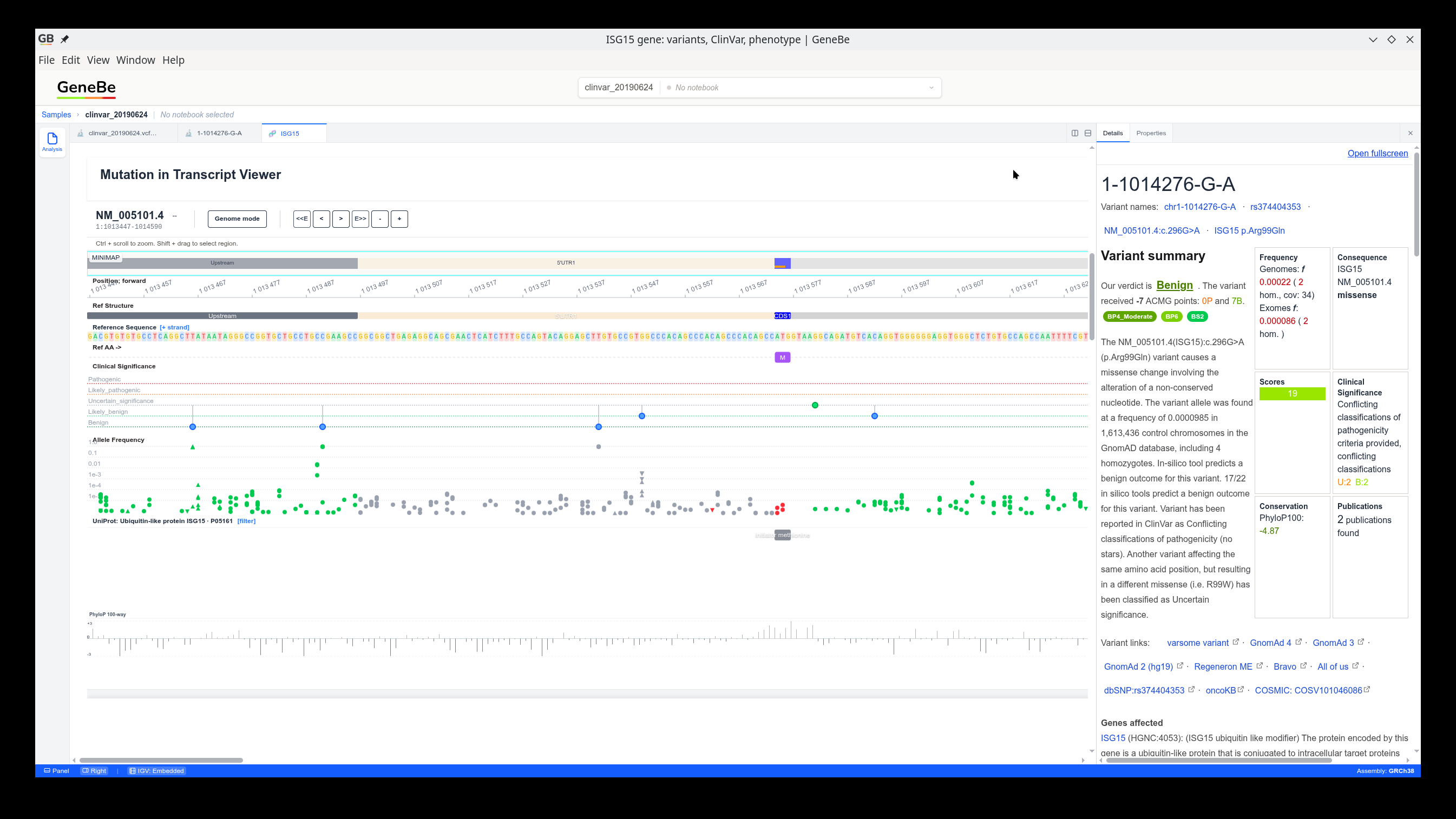
Task: Click the external link icon after oncoKB
Action: pyautogui.click(x=1241, y=689)
